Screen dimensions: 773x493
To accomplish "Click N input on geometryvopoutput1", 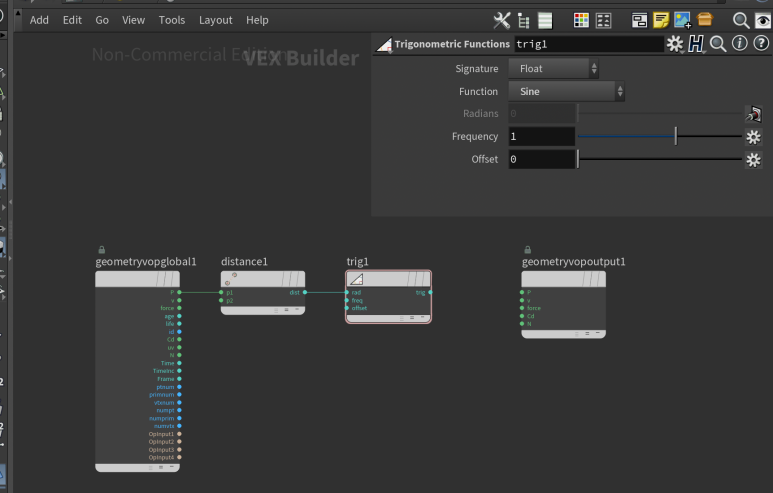I will tap(522, 324).
